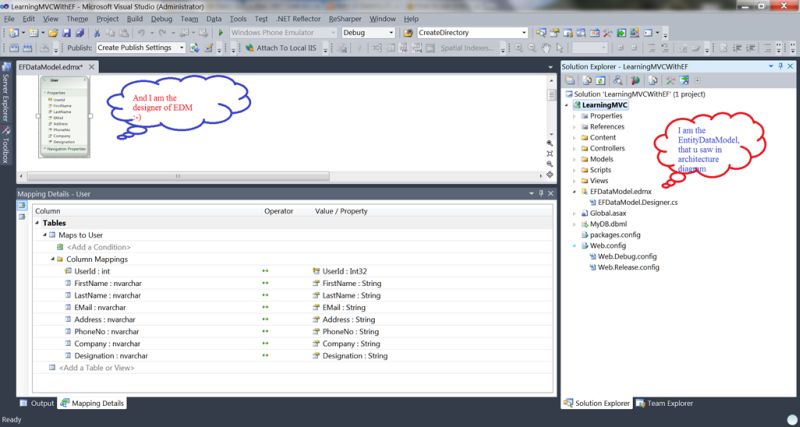Collapse the Maps to User node
This screenshot has height=427, width=800.
[45, 235]
